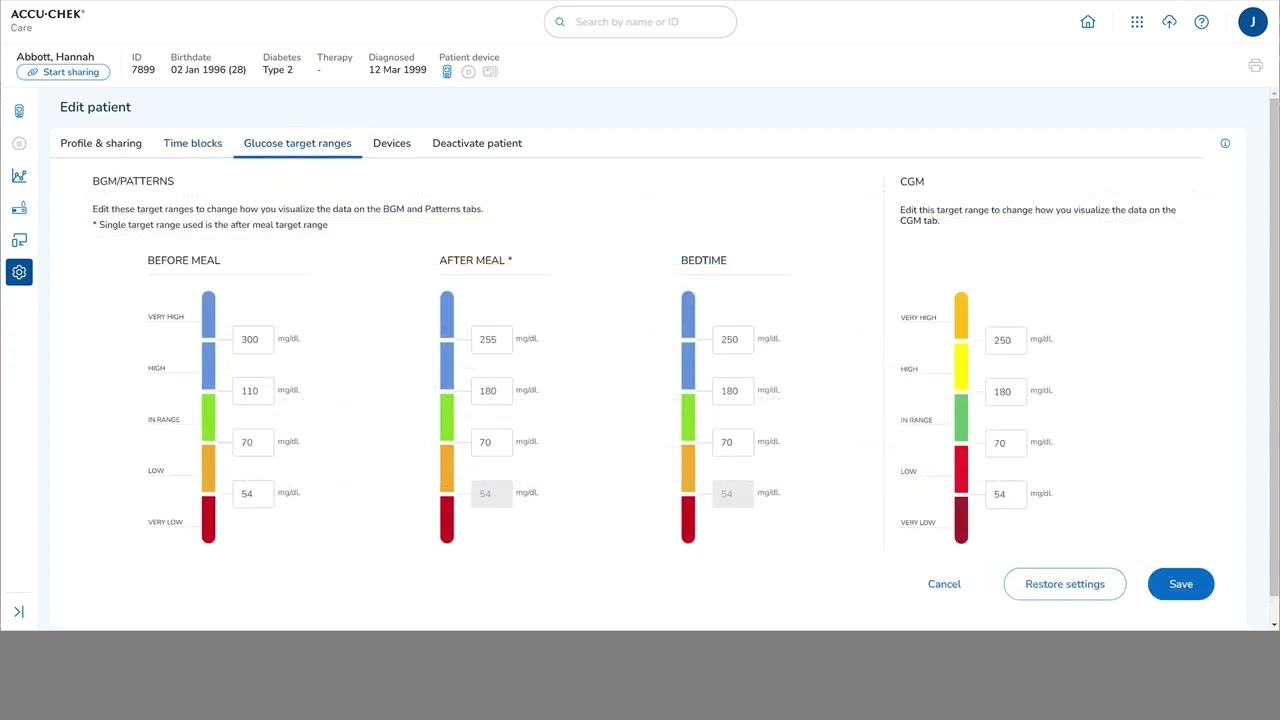Click the print icon
The width and height of the screenshot is (1280, 720).
[x=1255, y=66]
